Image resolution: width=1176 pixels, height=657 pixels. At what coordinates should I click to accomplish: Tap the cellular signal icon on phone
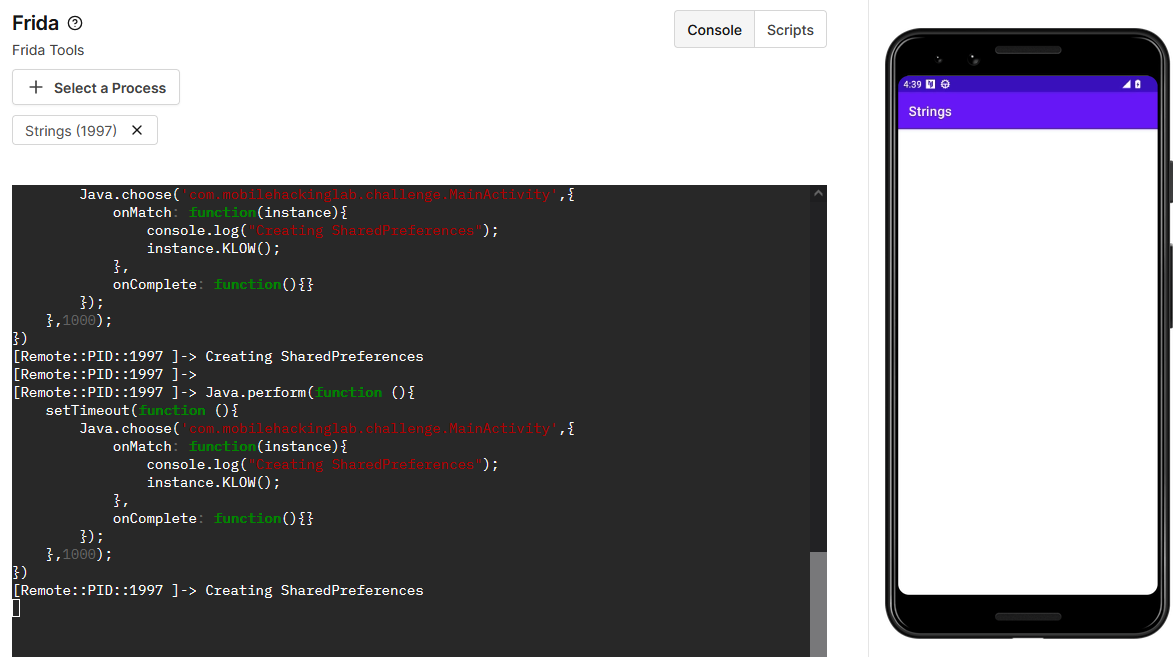tap(1126, 84)
